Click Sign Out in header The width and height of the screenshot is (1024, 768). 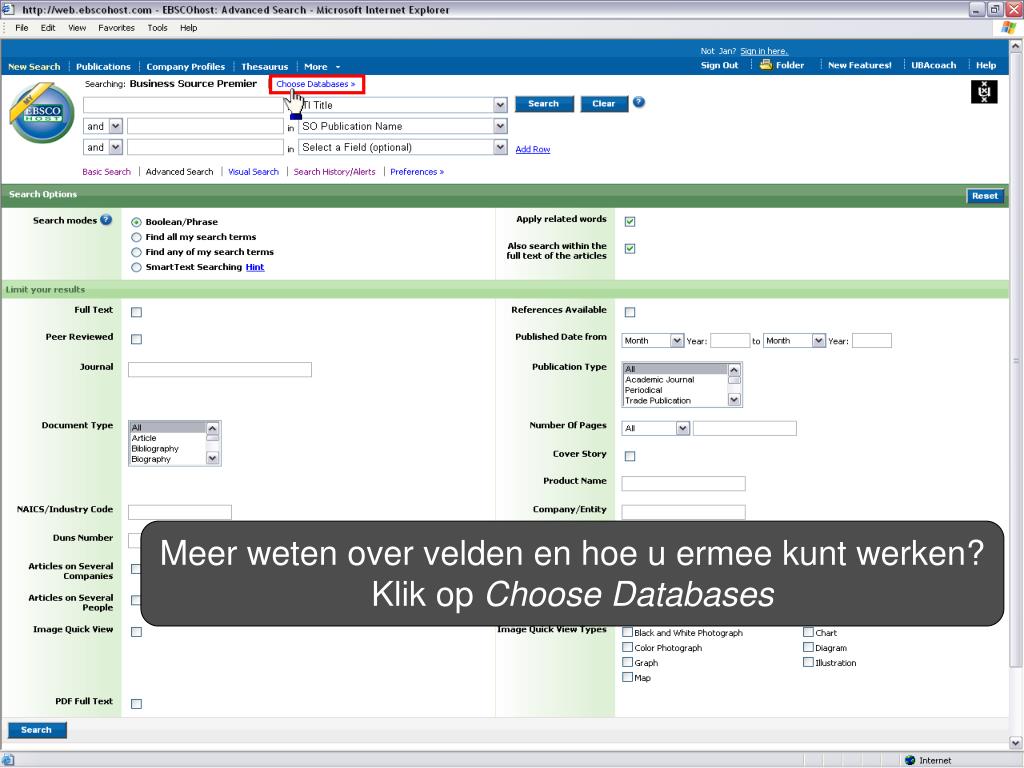pyautogui.click(x=719, y=65)
